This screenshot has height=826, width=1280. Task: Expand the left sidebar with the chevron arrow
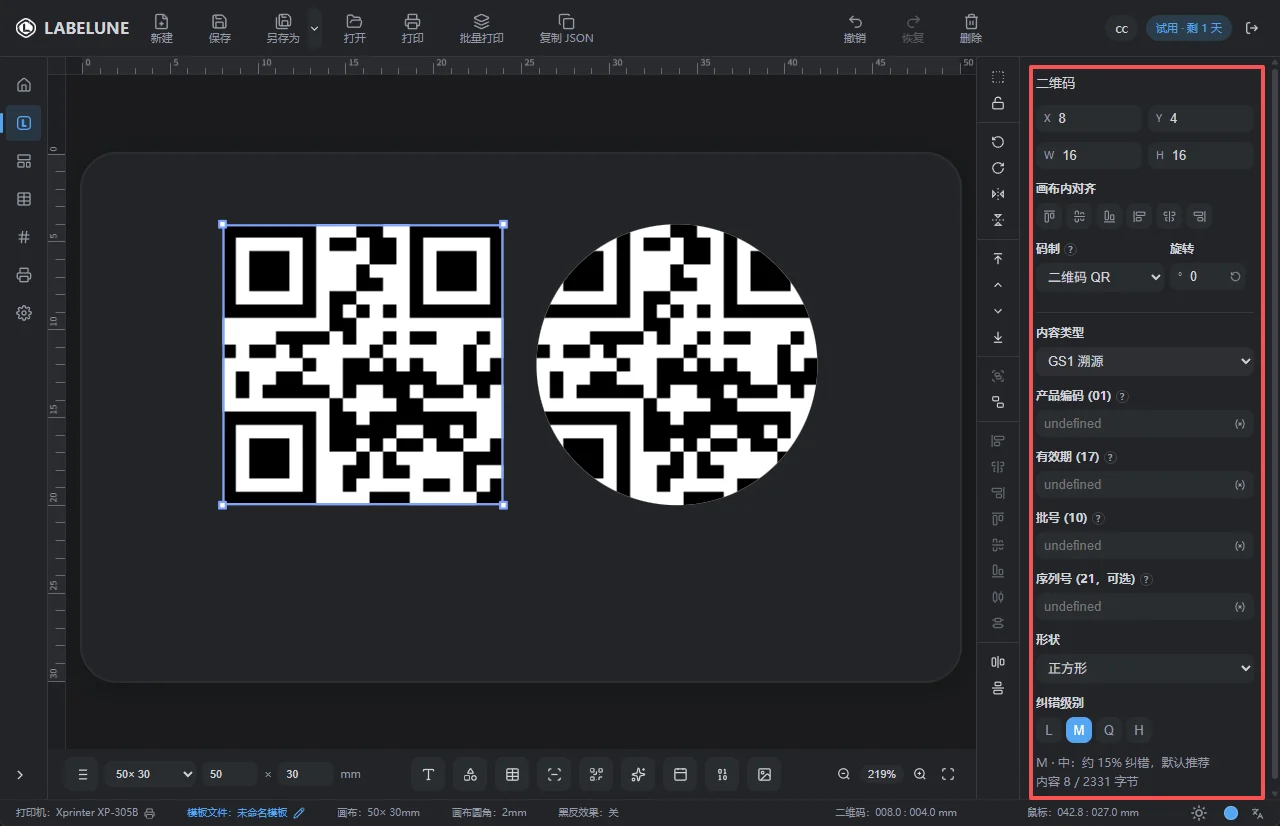pos(20,774)
